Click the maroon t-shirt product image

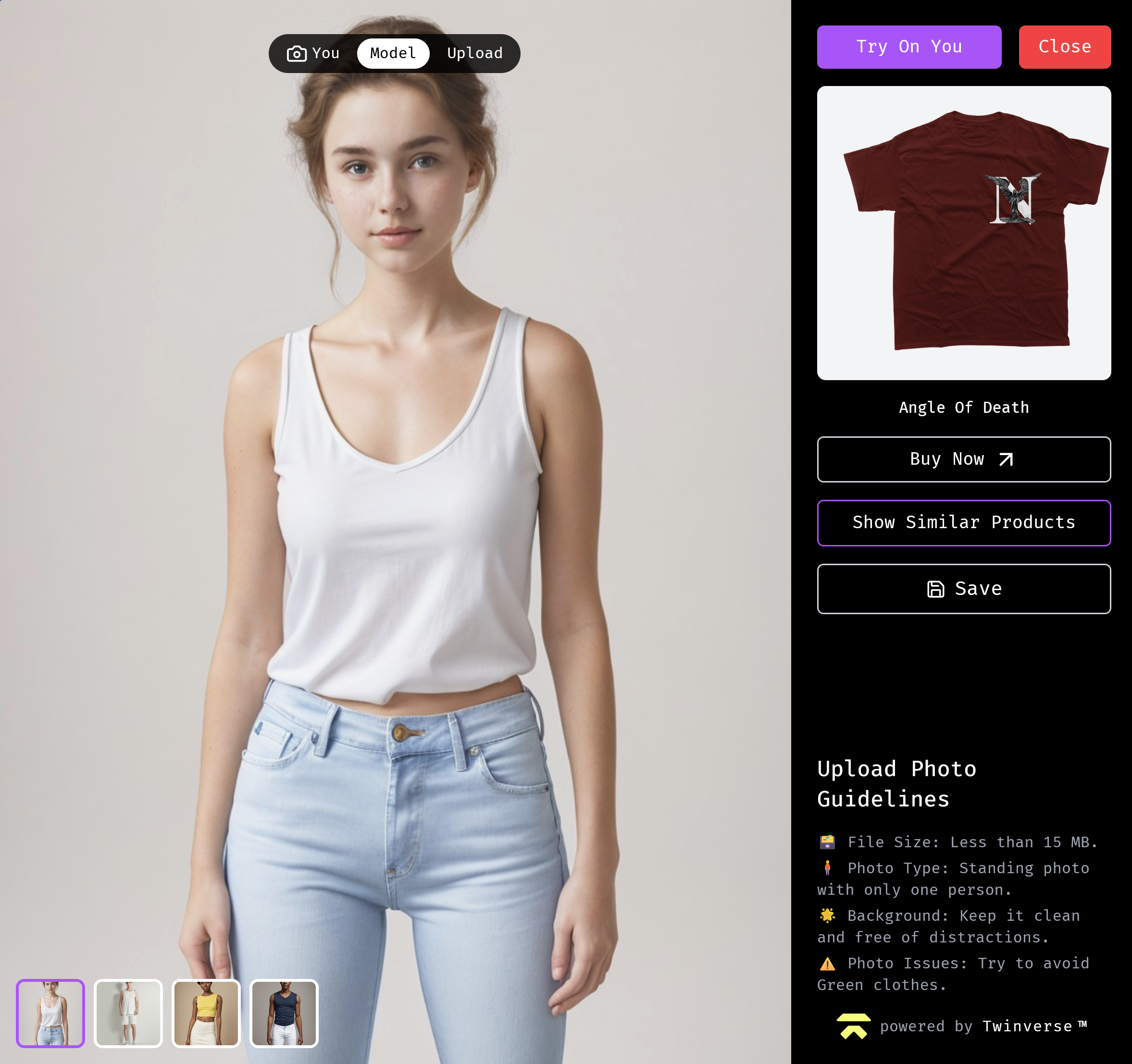[963, 233]
